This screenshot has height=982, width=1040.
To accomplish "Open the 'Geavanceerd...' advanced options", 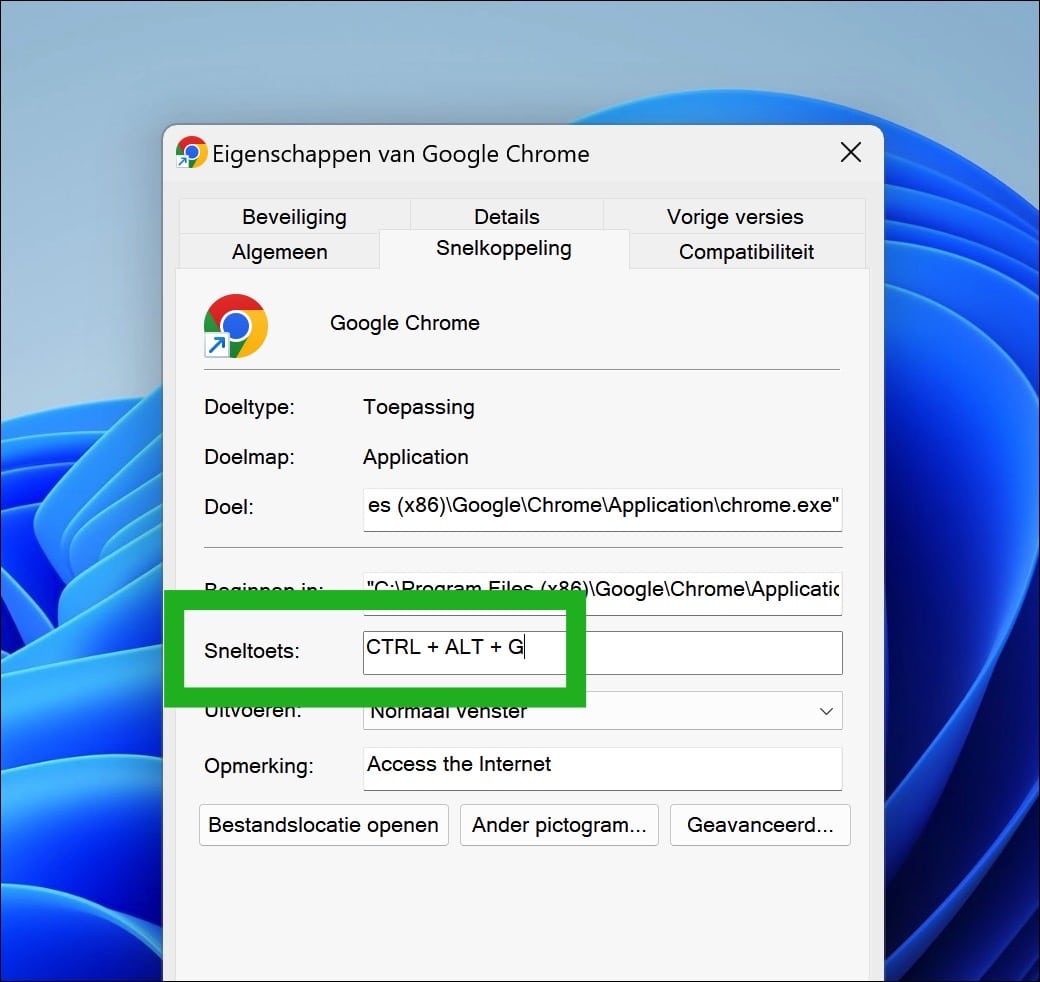I will click(x=760, y=825).
